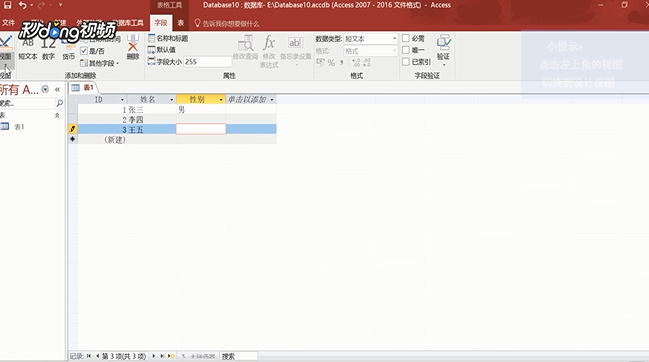649x362 pixels.
Task: Open the navigation pane category menu arrow
Action: 45,89
